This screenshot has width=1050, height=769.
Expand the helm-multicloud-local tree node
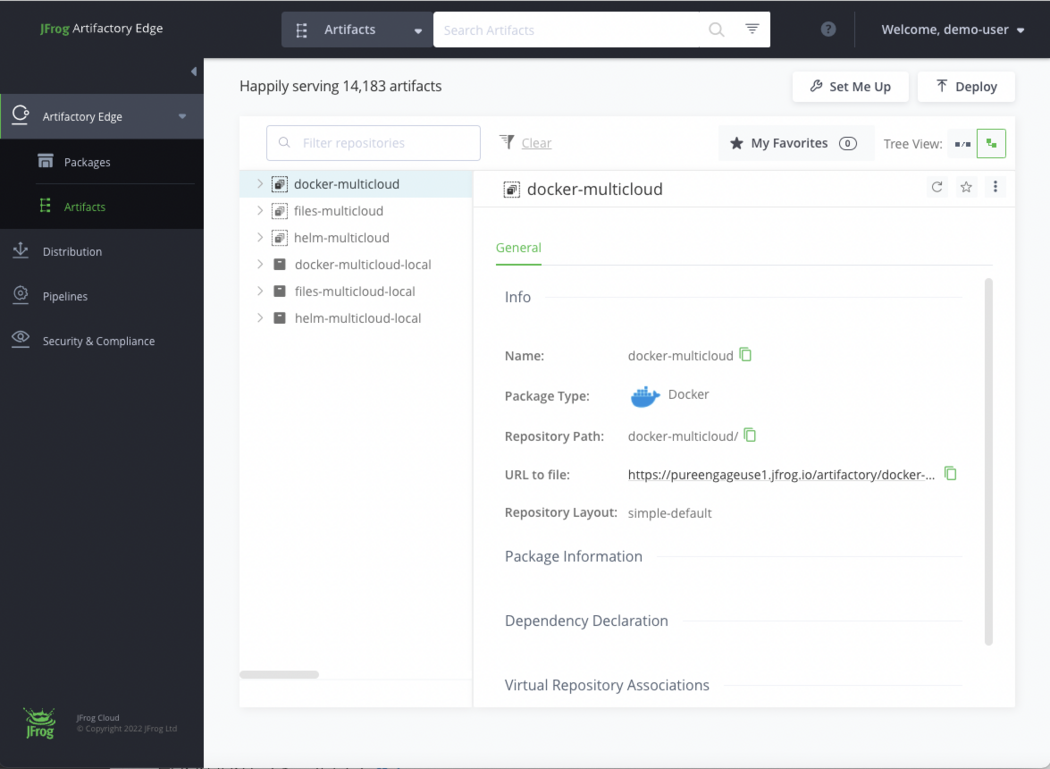pyautogui.click(x=260, y=318)
